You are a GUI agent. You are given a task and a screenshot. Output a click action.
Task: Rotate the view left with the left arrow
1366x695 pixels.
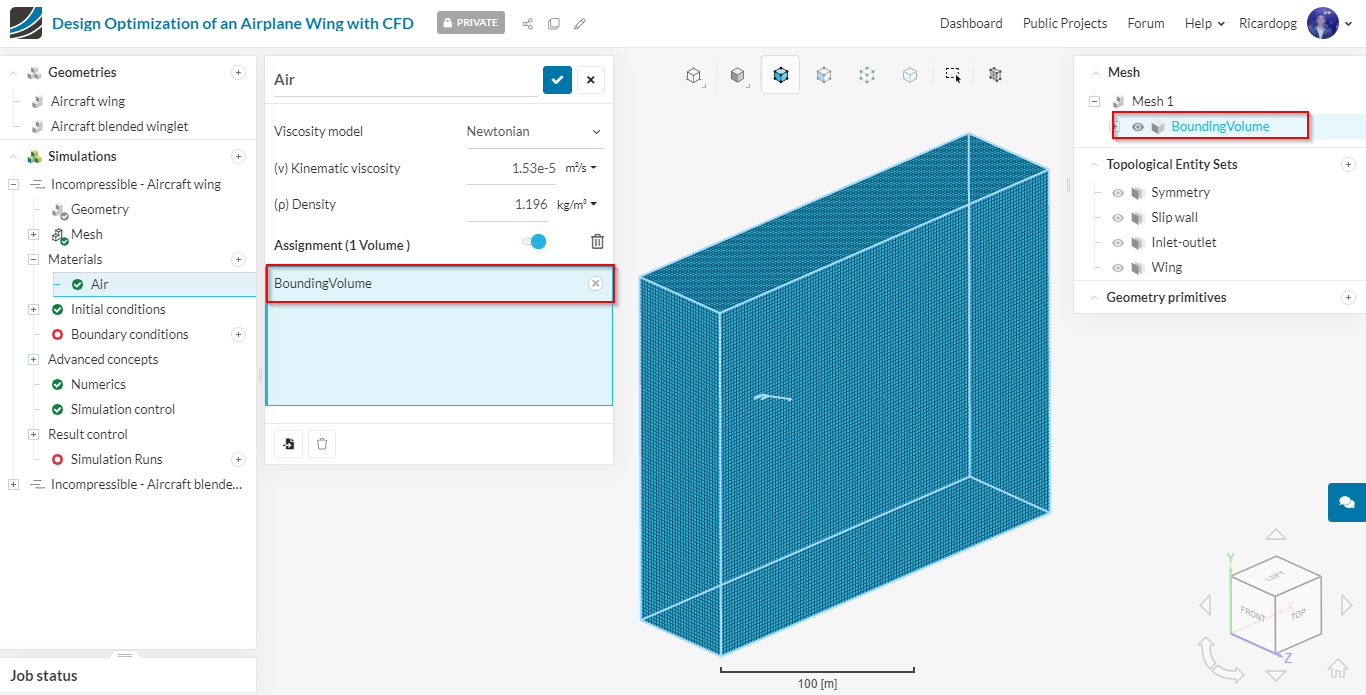[1205, 604]
